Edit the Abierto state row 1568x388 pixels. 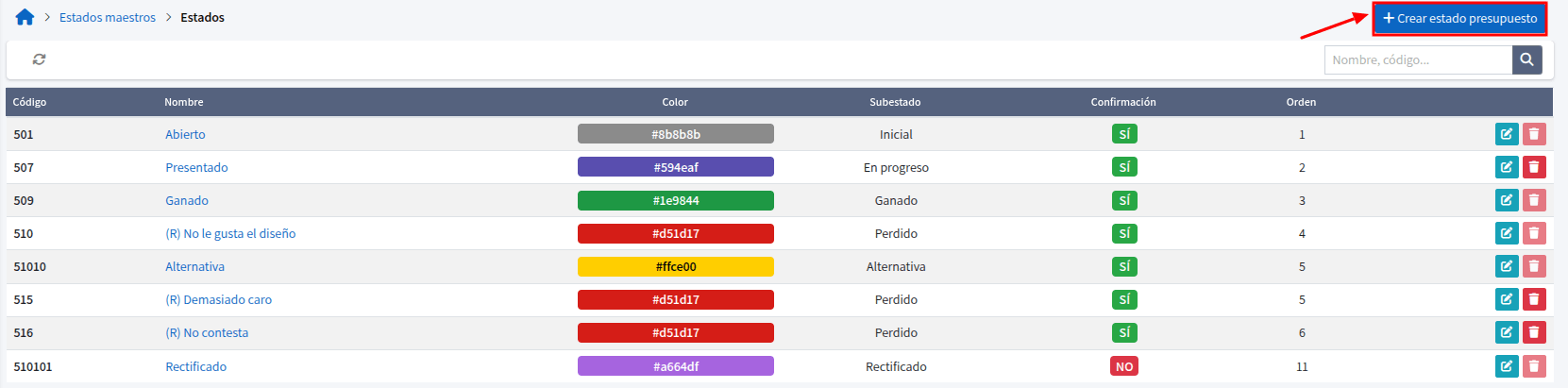click(x=1507, y=134)
